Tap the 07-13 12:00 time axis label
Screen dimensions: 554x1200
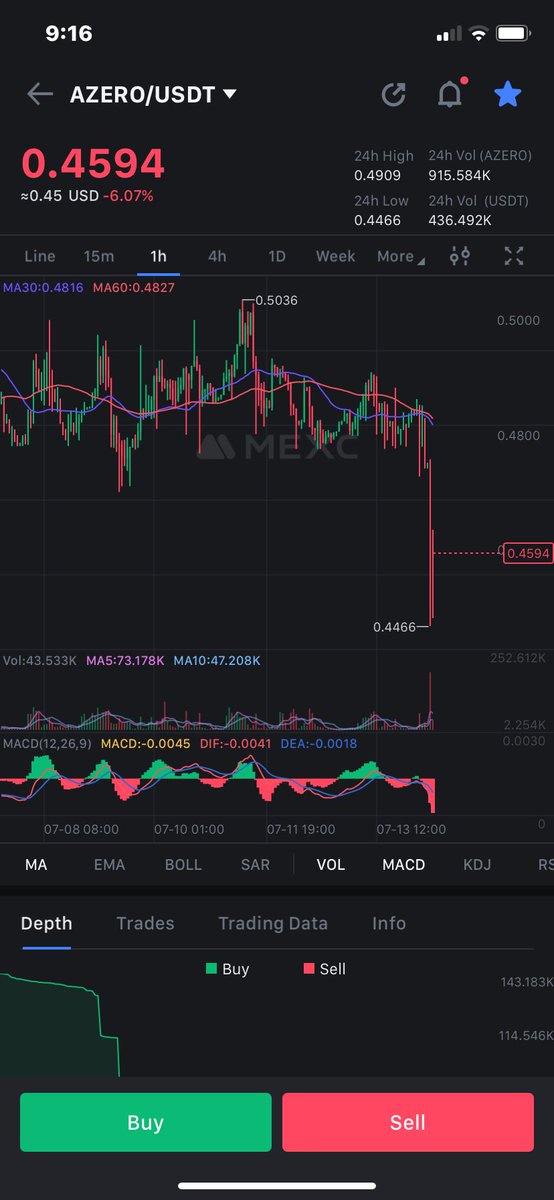pos(411,829)
